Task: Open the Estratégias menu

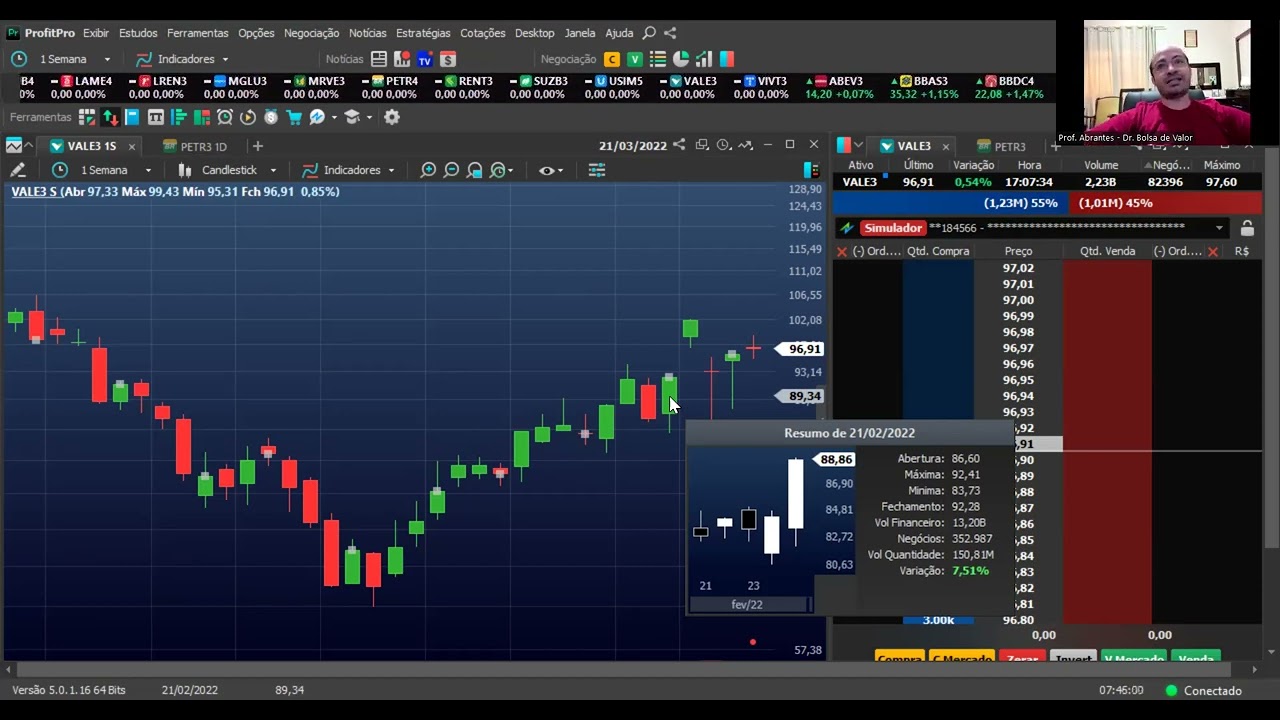Action: (423, 33)
